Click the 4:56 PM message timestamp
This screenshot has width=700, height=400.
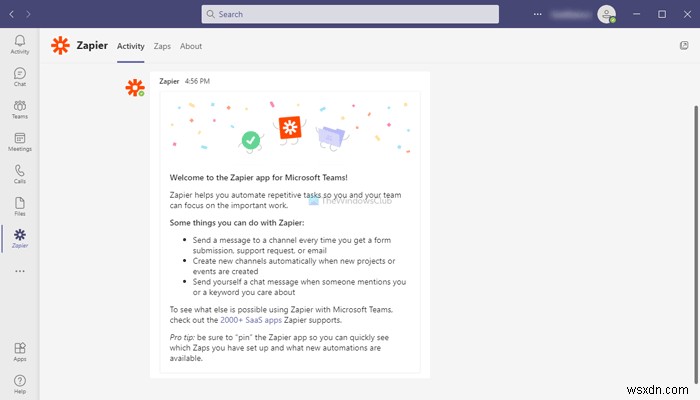pos(197,81)
